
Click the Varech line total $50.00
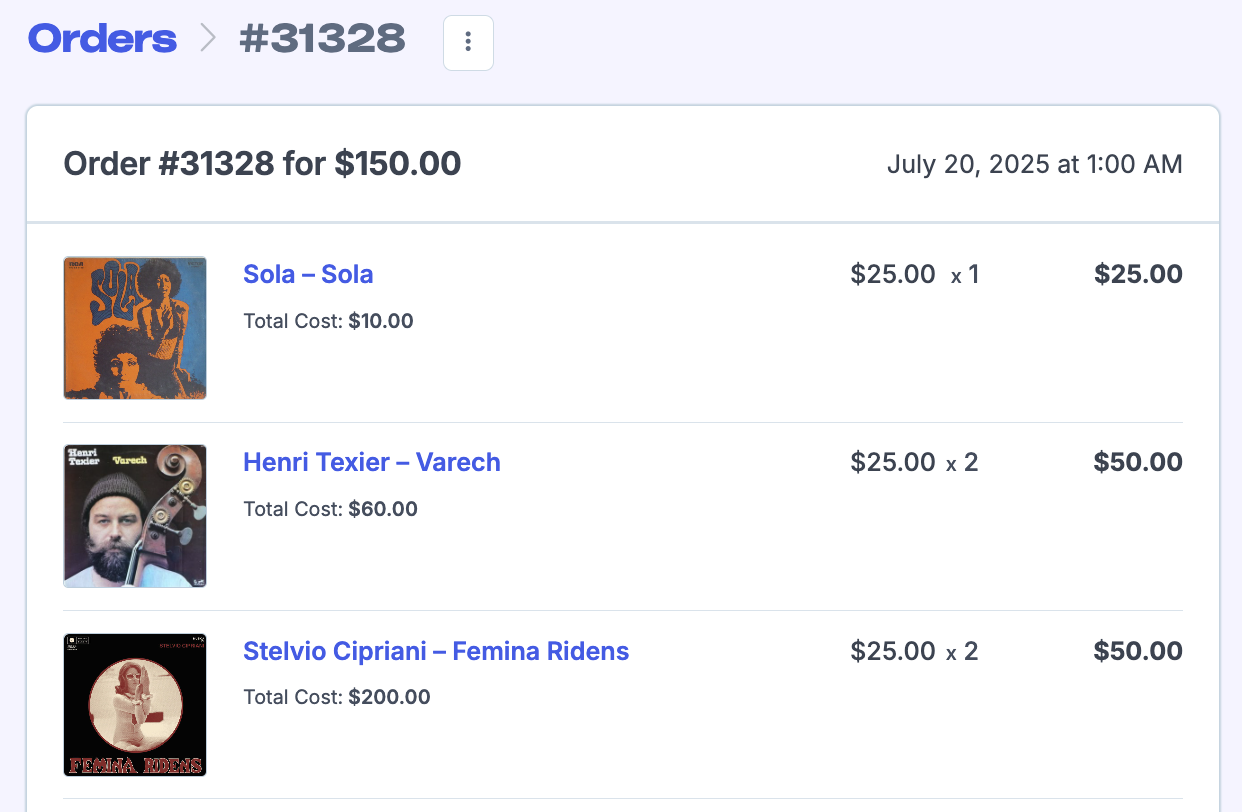[1138, 462]
